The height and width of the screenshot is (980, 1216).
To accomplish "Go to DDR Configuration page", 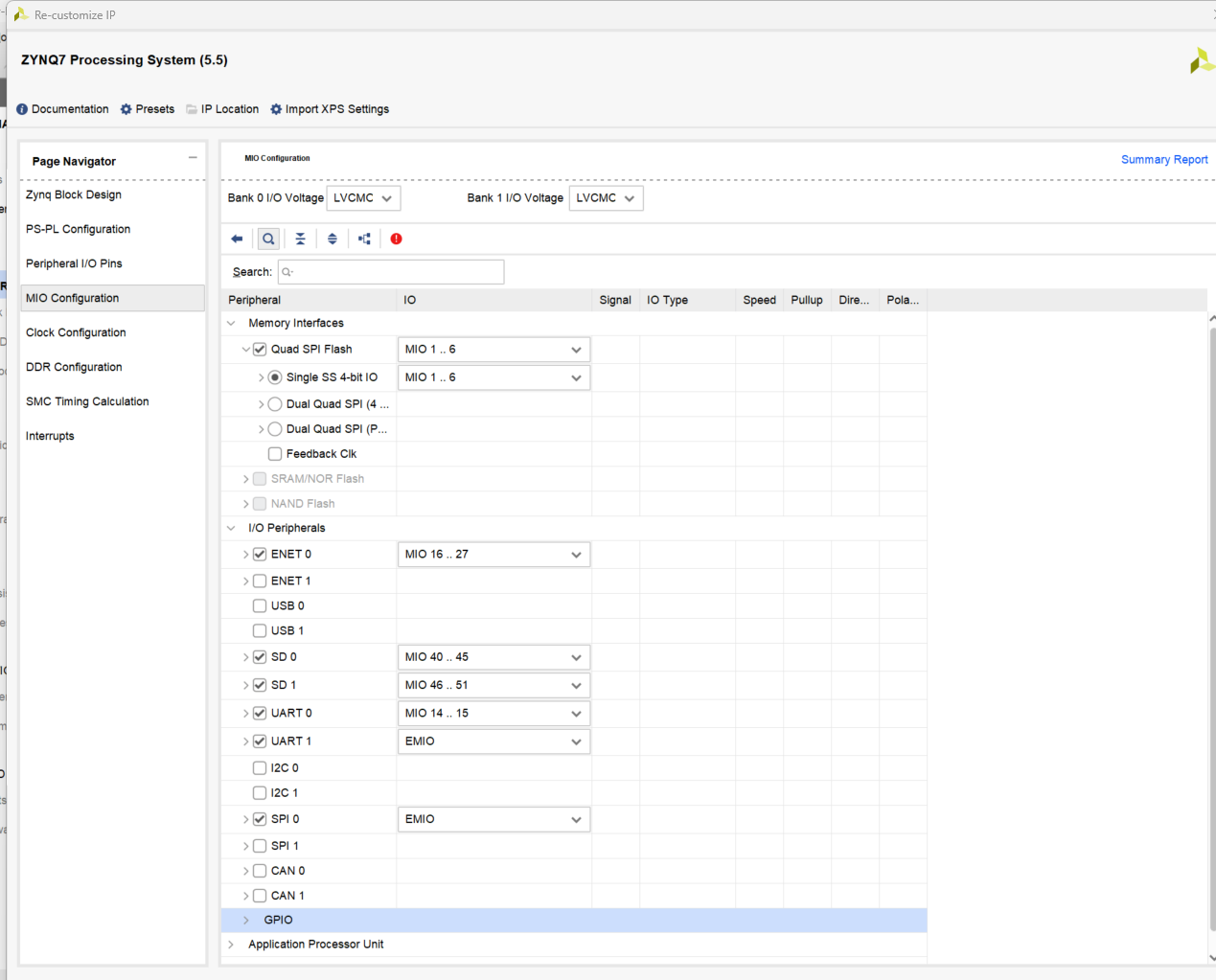I will [74, 367].
